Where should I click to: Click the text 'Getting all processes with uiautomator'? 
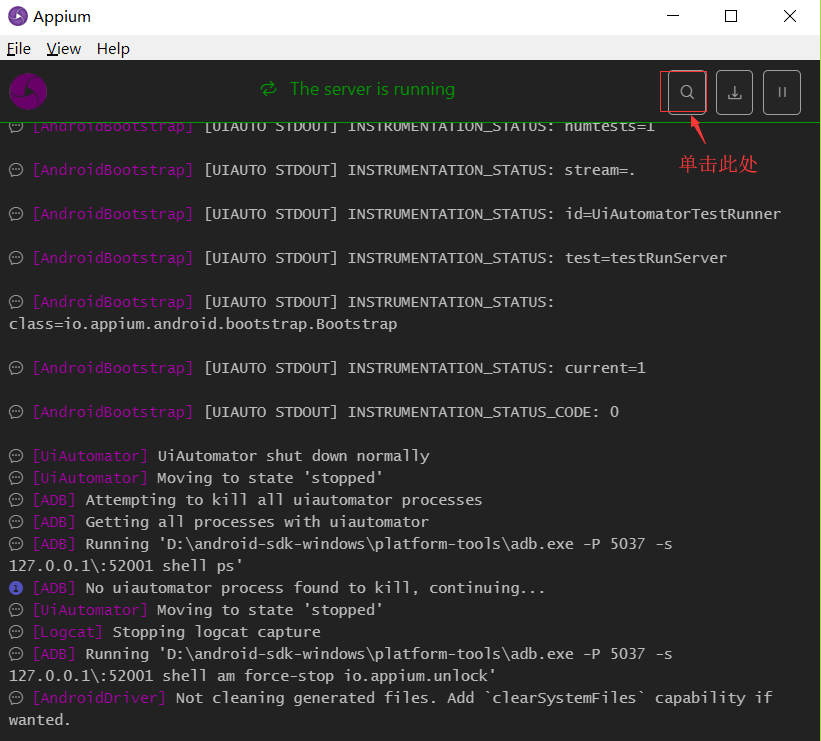pyautogui.click(x=257, y=522)
